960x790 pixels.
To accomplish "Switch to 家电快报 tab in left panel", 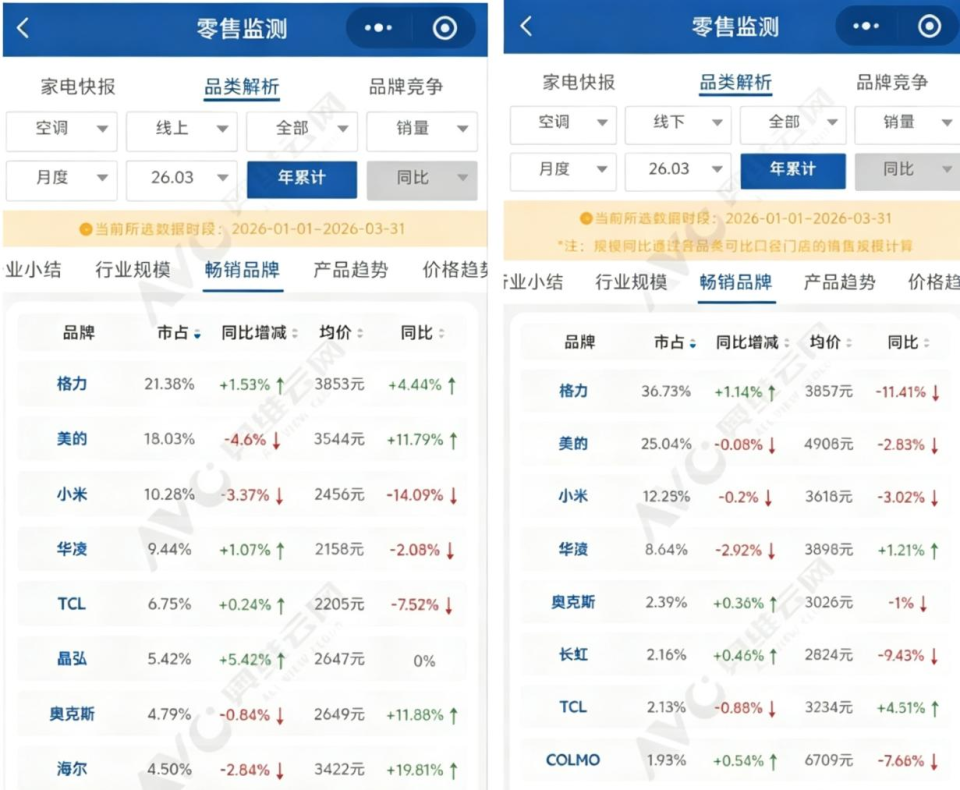I will (x=78, y=86).
